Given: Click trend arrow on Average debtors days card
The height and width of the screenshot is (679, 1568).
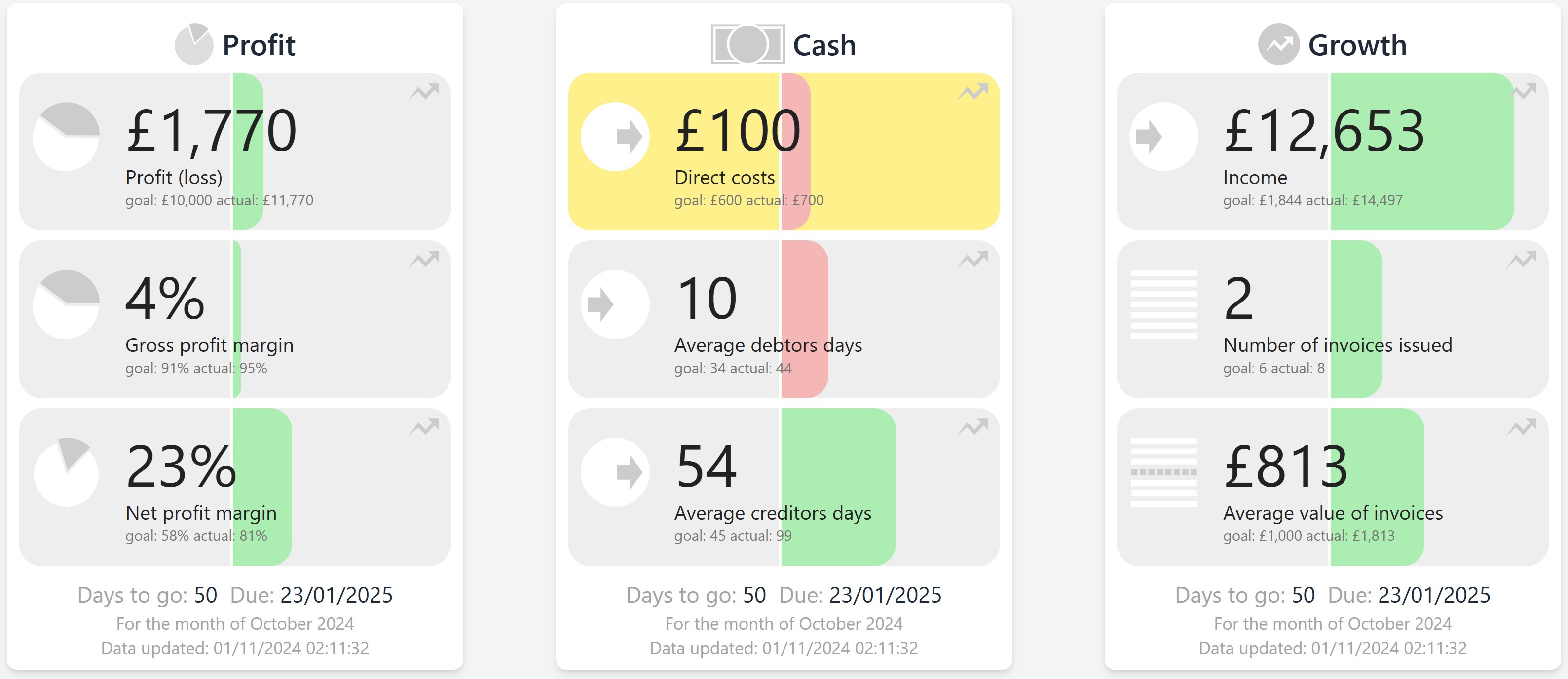Looking at the screenshot, I should click(x=972, y=260).
